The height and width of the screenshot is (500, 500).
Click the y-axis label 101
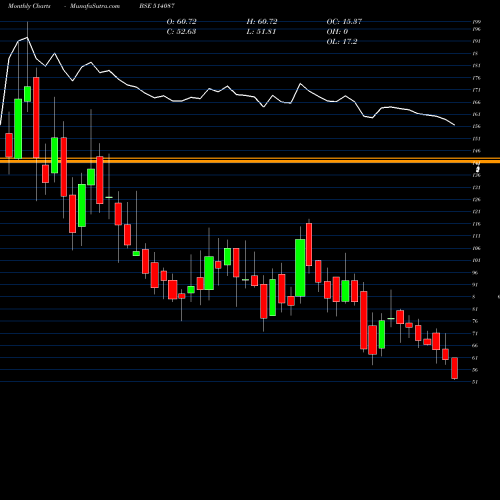click(477, 260)
